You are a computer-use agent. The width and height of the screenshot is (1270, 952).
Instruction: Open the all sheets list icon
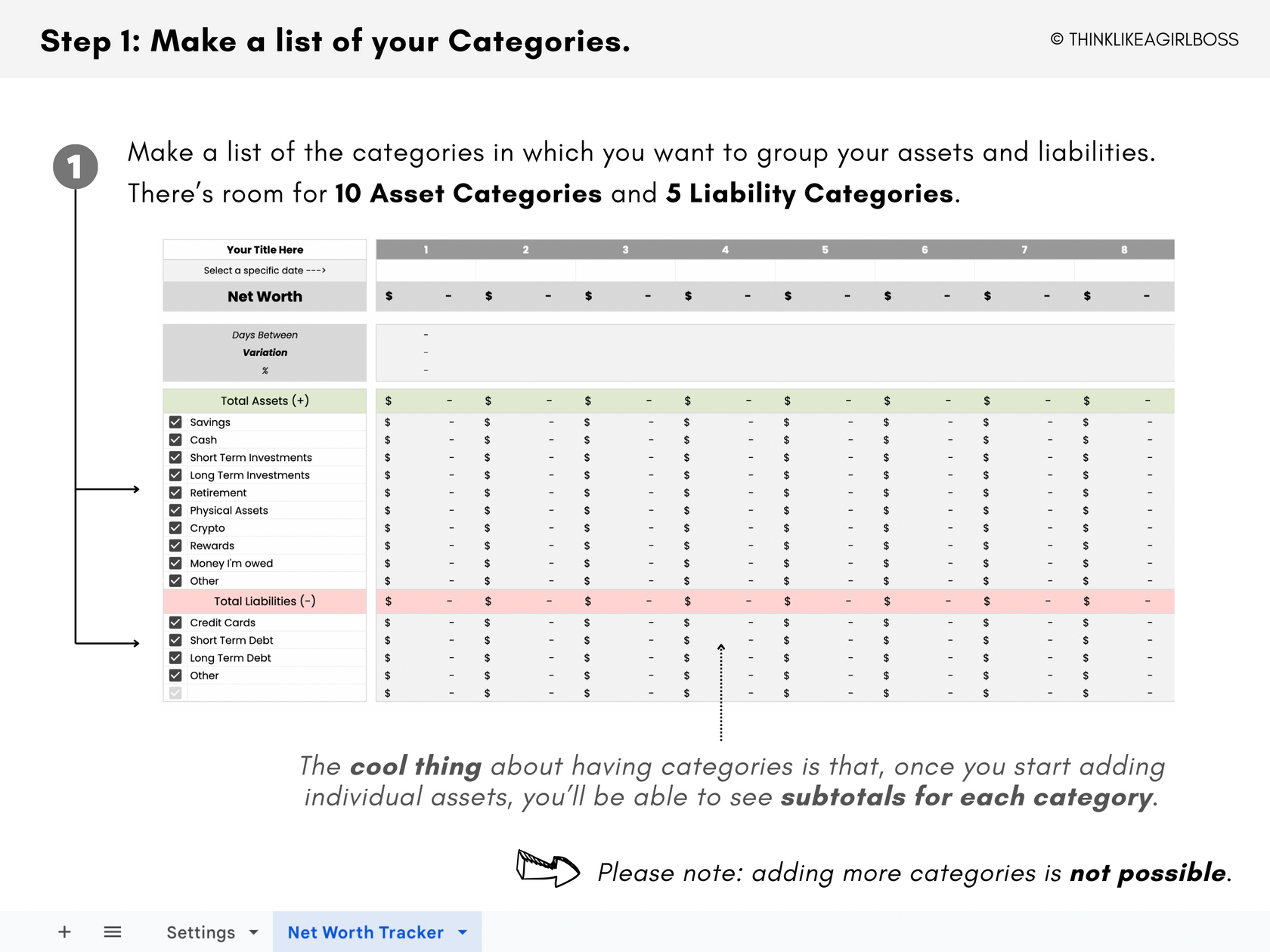(113, 932)
